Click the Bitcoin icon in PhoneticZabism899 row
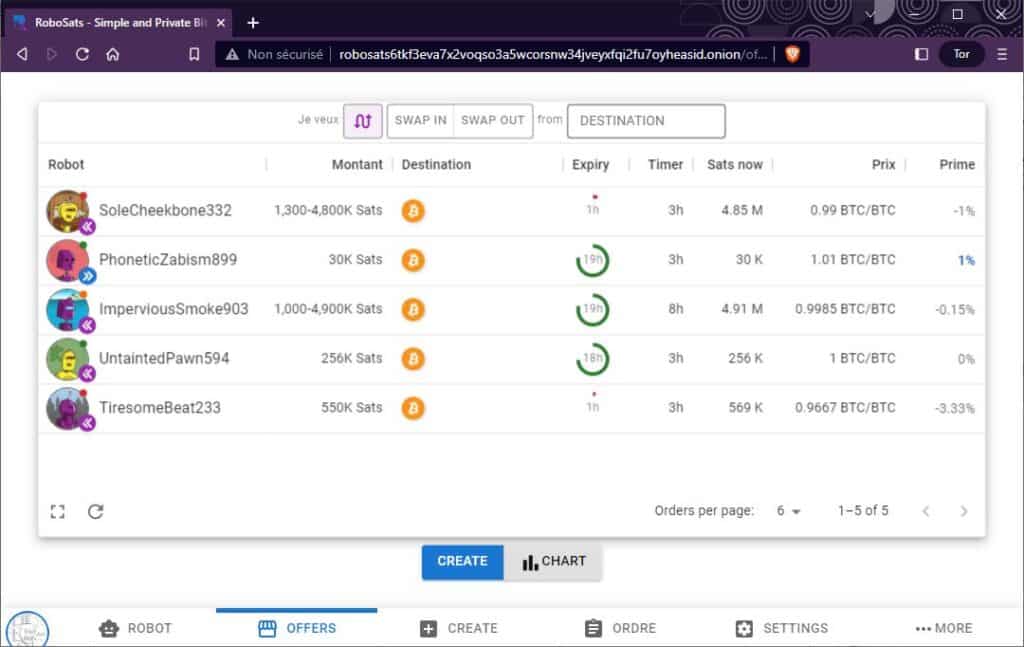 point(413,260)
